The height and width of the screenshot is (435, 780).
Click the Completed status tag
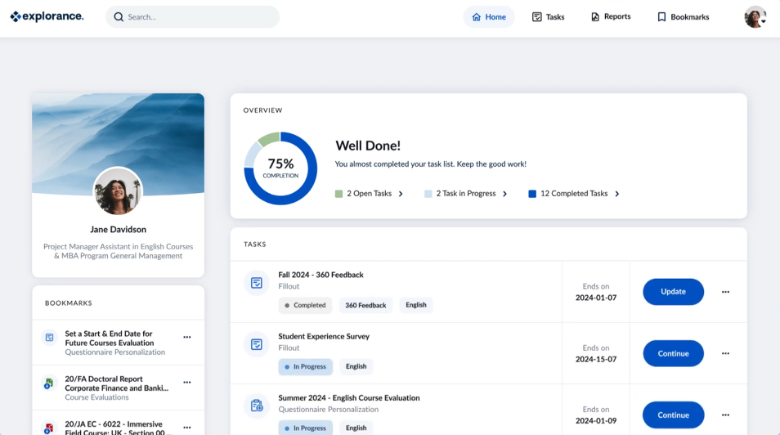tap(305, 305)
